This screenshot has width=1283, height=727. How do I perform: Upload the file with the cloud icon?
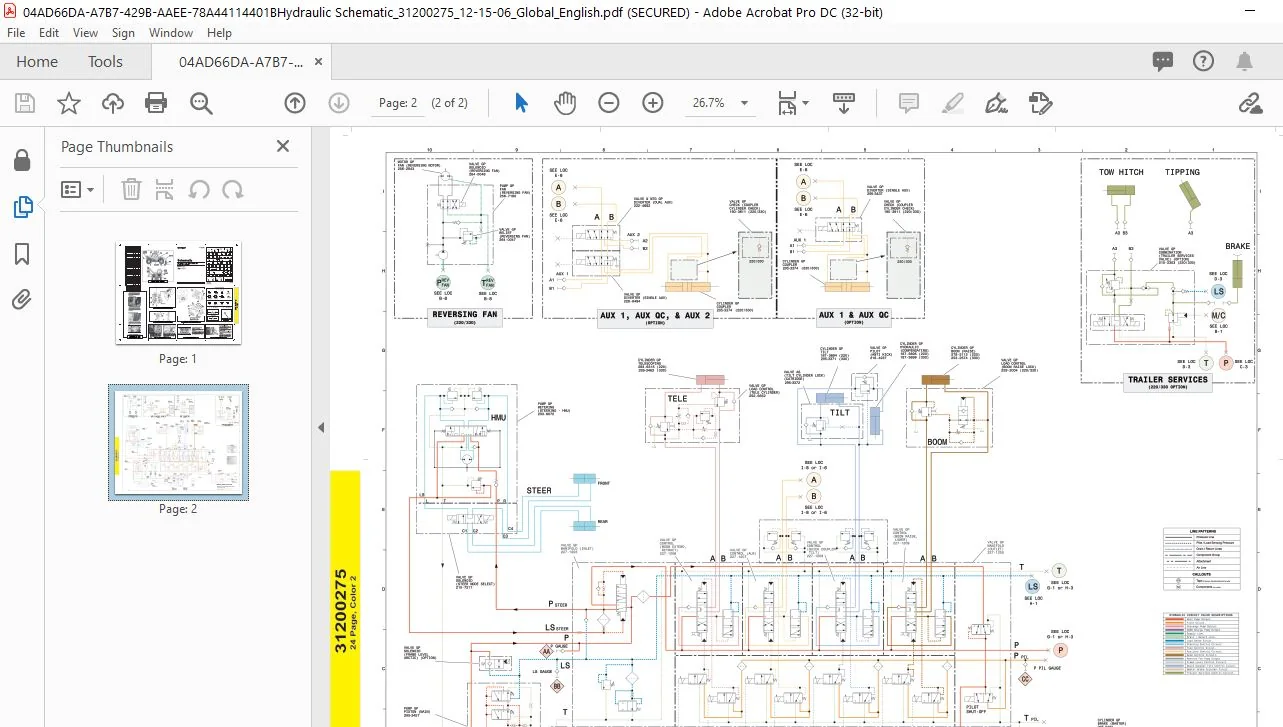112,103
